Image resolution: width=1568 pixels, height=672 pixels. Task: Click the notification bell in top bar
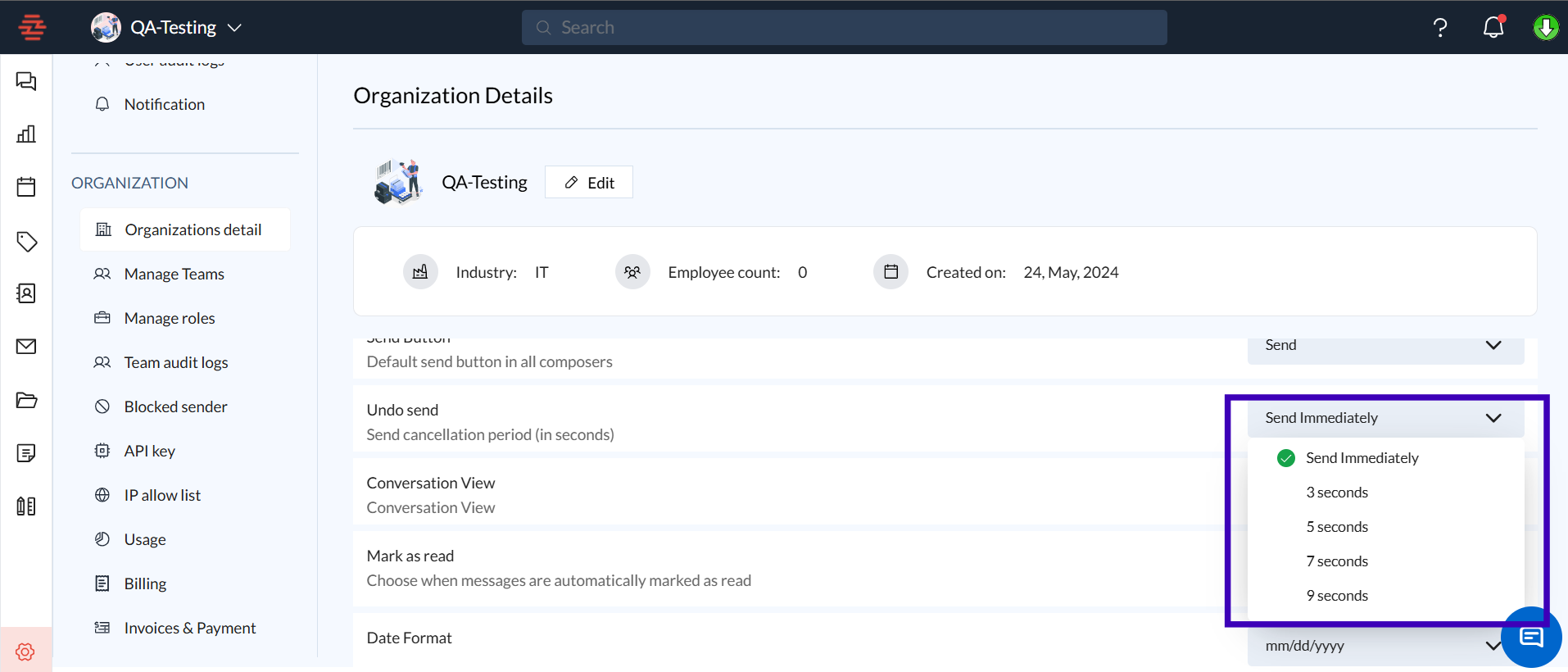1493,27
